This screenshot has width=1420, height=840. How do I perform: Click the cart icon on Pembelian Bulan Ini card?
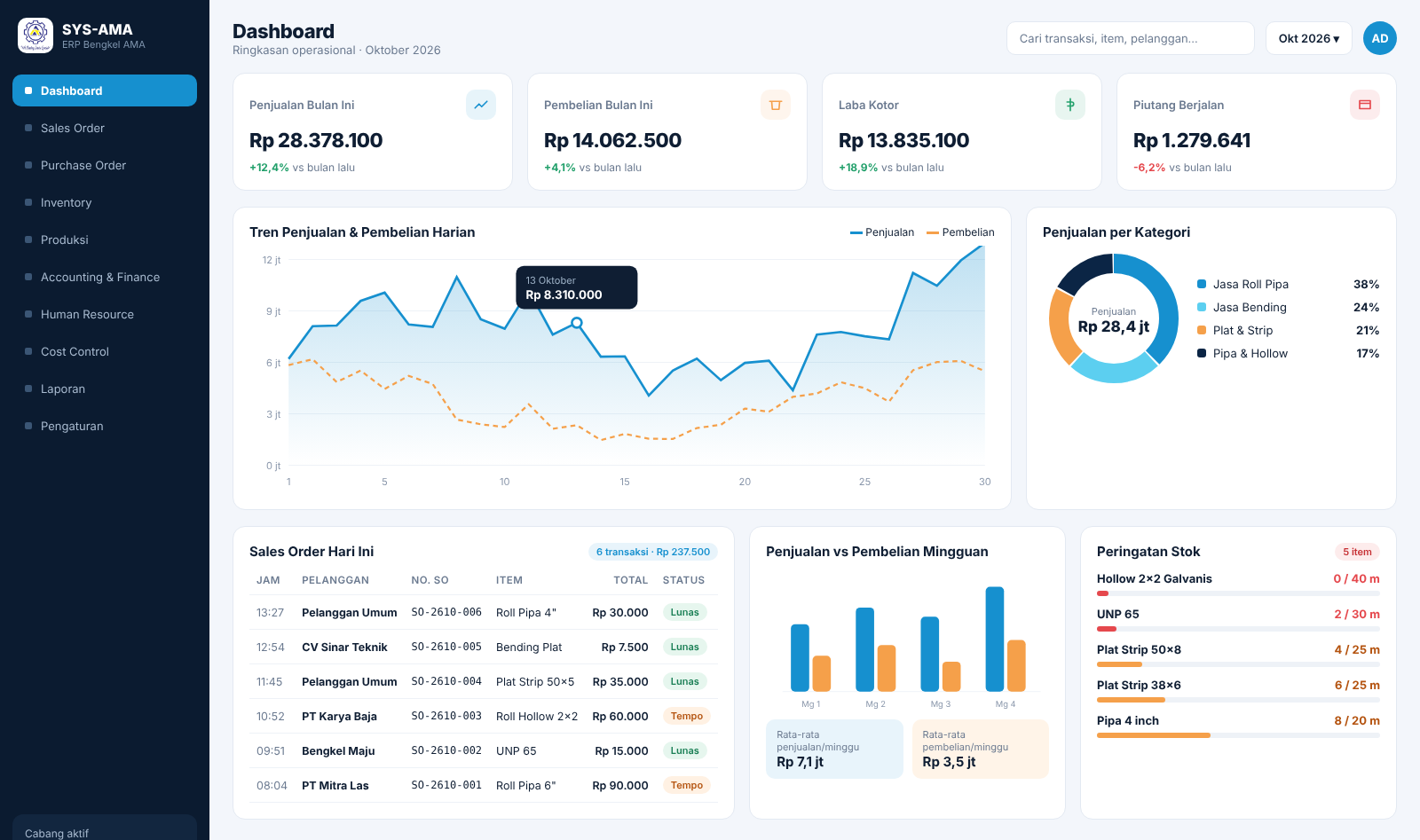point(776,105)
